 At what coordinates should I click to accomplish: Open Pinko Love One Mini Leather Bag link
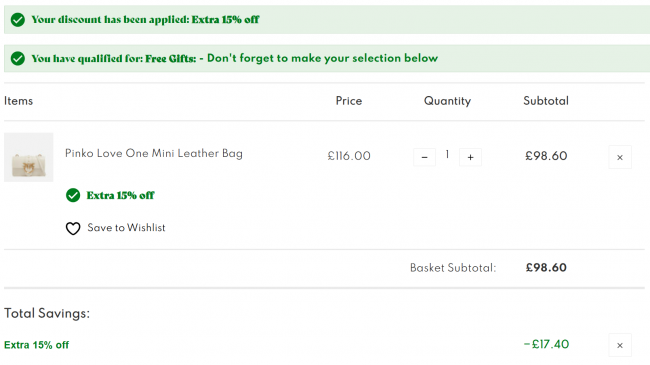[154, 153]
